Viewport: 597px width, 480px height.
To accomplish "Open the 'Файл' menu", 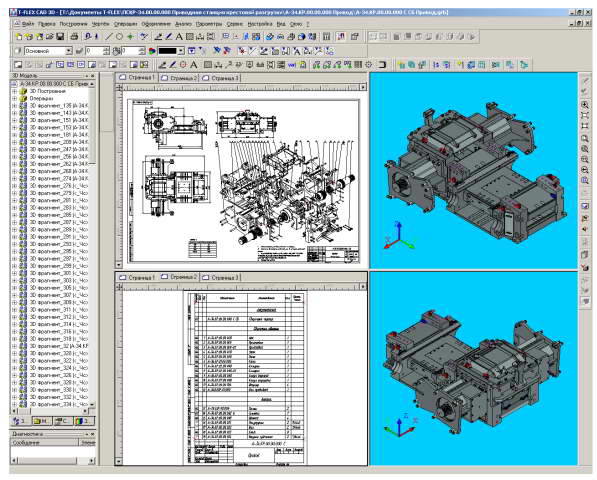I will pos(28,24).
